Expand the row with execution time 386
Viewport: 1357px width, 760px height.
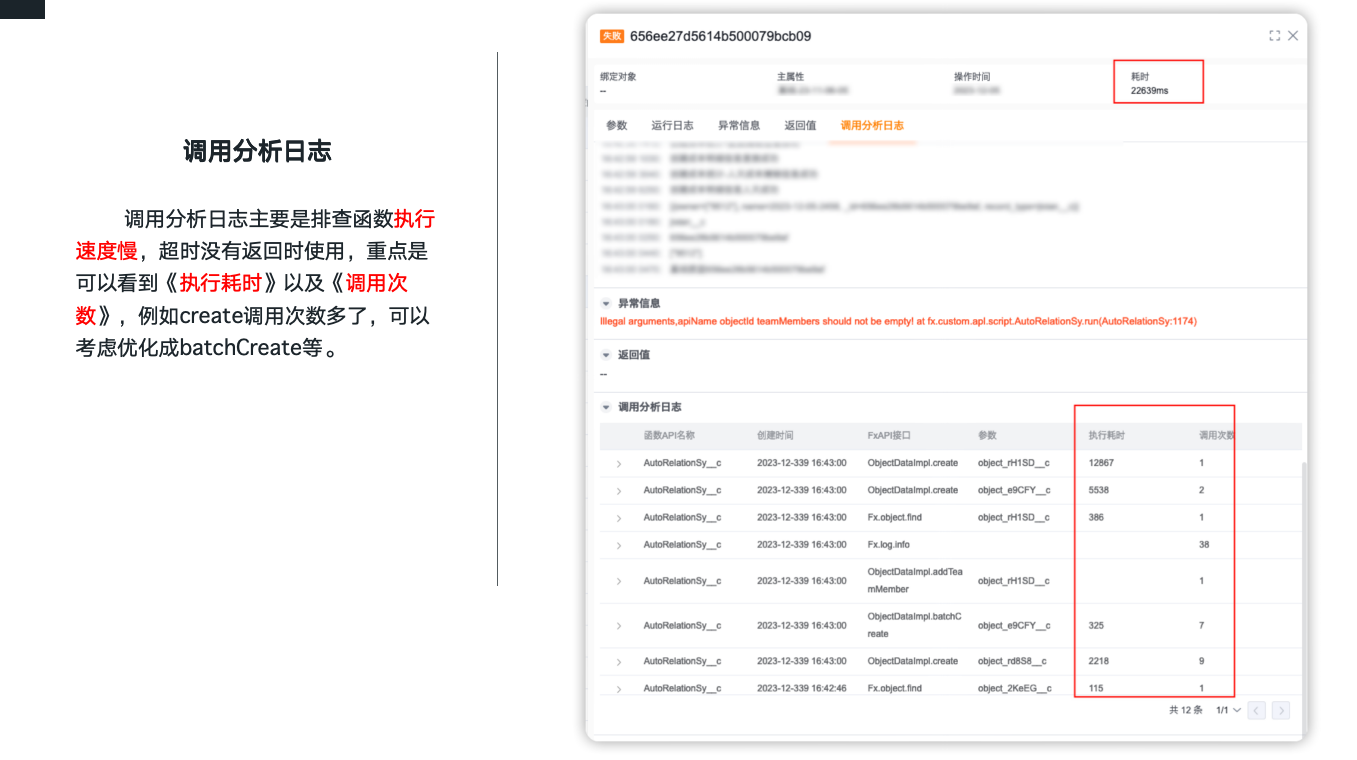click(x=619, y=518)
